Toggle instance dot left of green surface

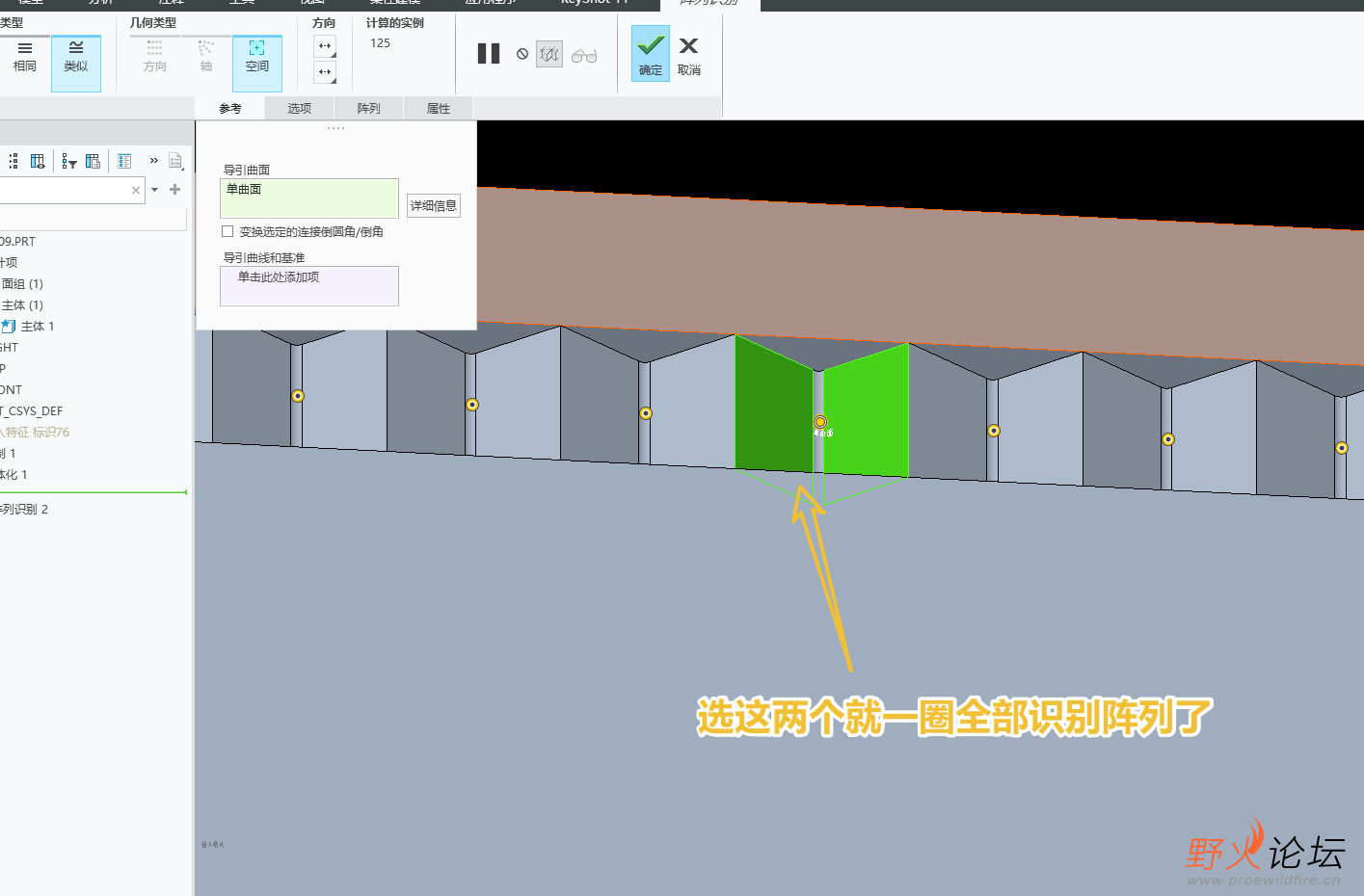coord(646,413)
